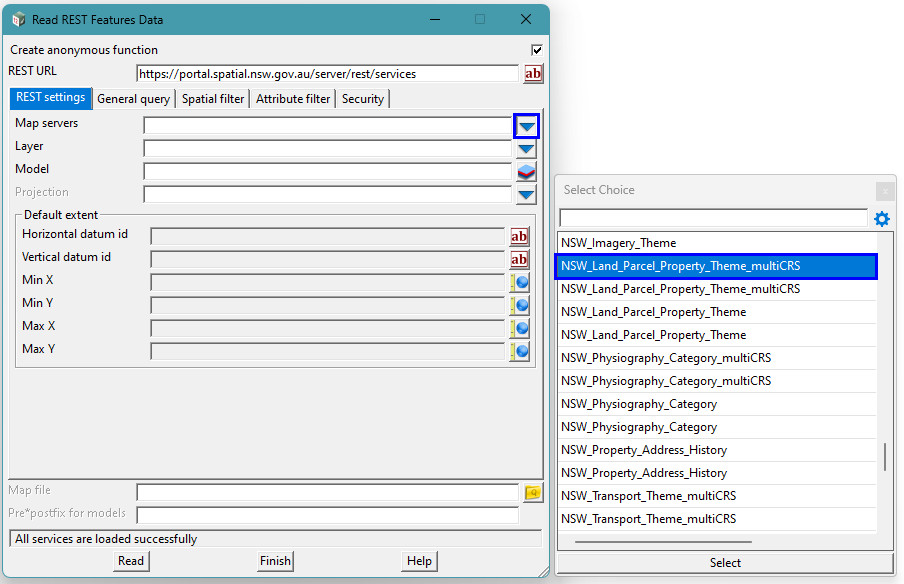904x584 pixels.
Task: Select NSW_Imagery_Theme in the list
Action: [718, 243]
